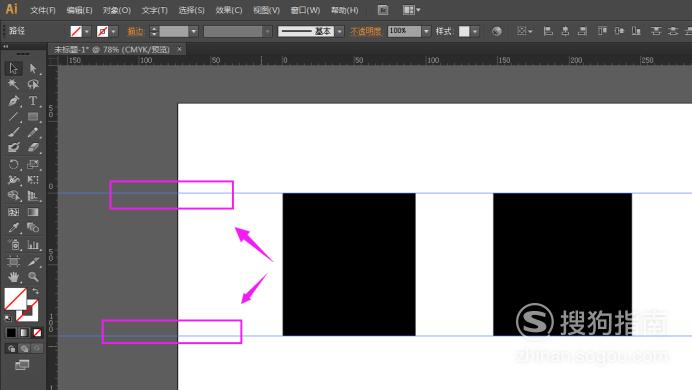Screen dimensions: 692x390
Task: Enable Draw Inside mode
Action: coord(37,349)
